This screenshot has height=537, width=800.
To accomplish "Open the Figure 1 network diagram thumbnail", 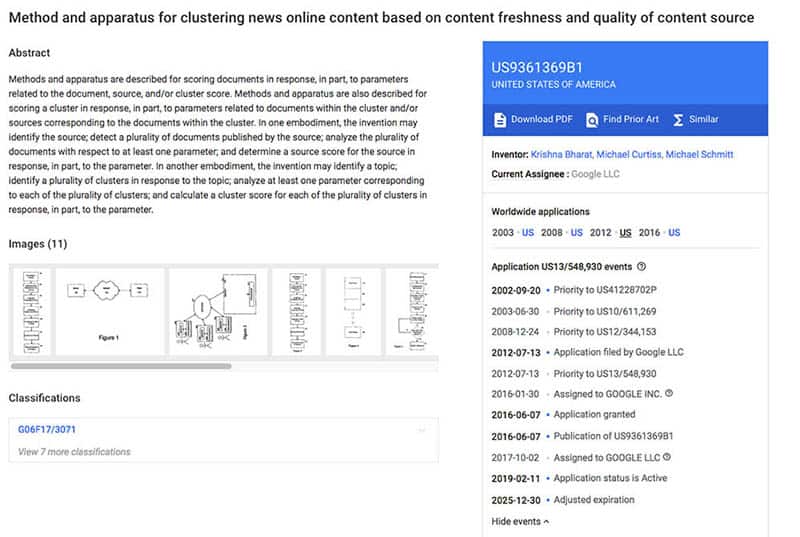I will 109,312.
